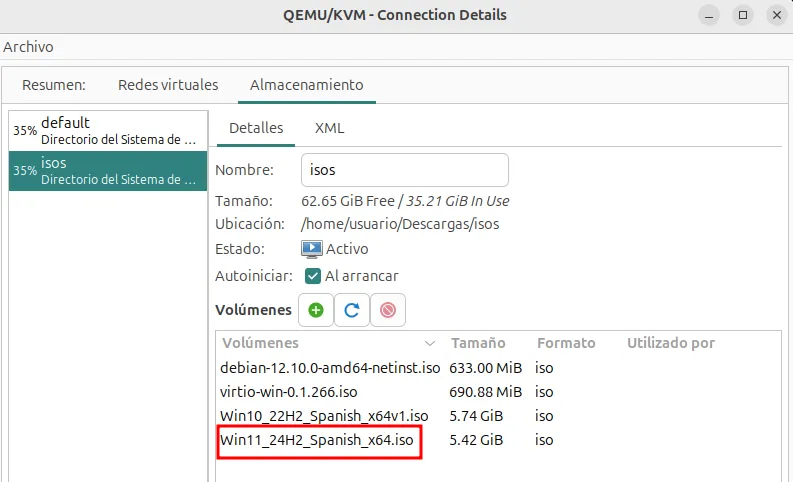
Task: Click the refresh volume list icon
Action: 352,310
